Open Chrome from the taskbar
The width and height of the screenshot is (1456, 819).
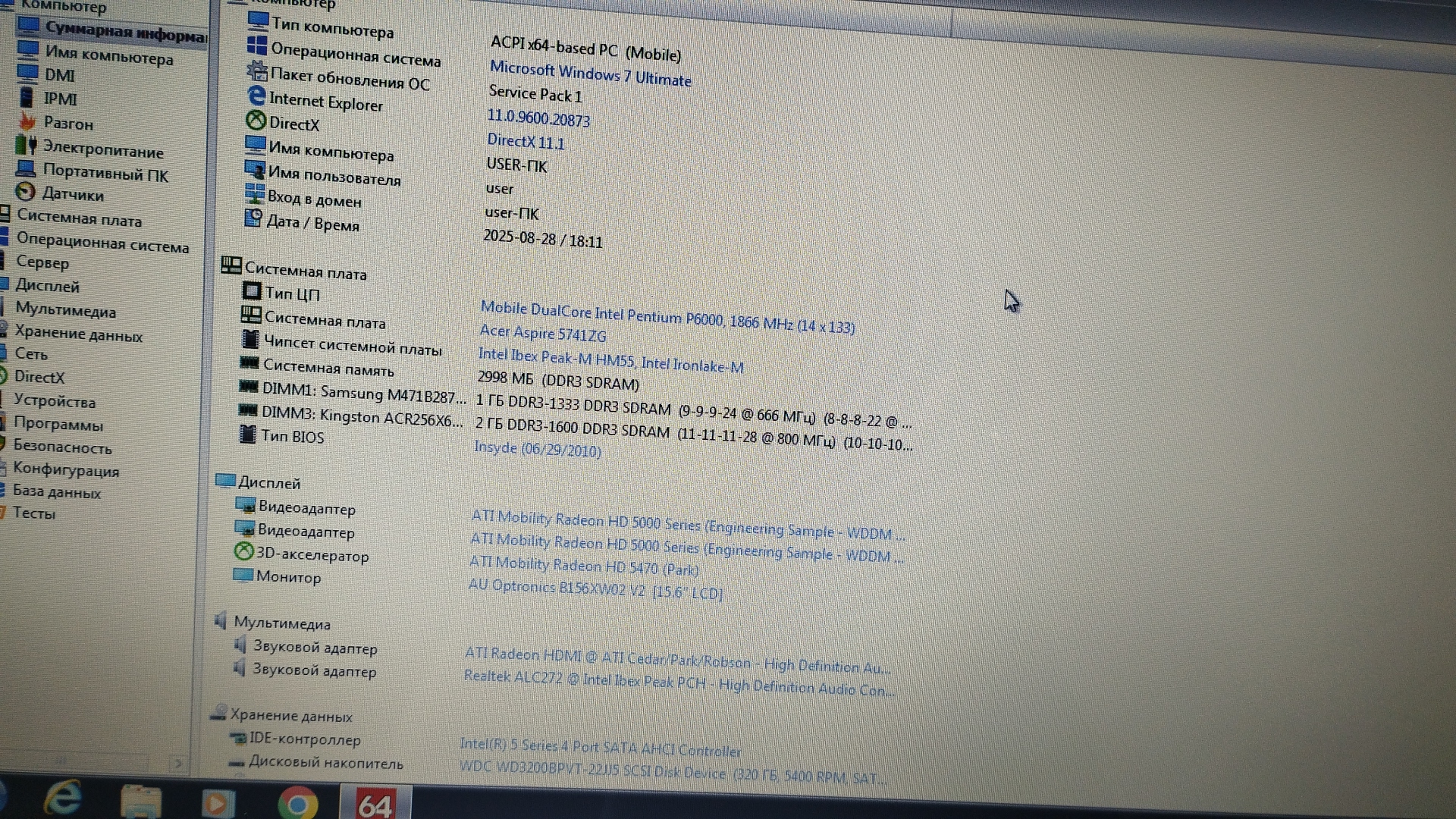pyautogui.click(x=297, y=803)
